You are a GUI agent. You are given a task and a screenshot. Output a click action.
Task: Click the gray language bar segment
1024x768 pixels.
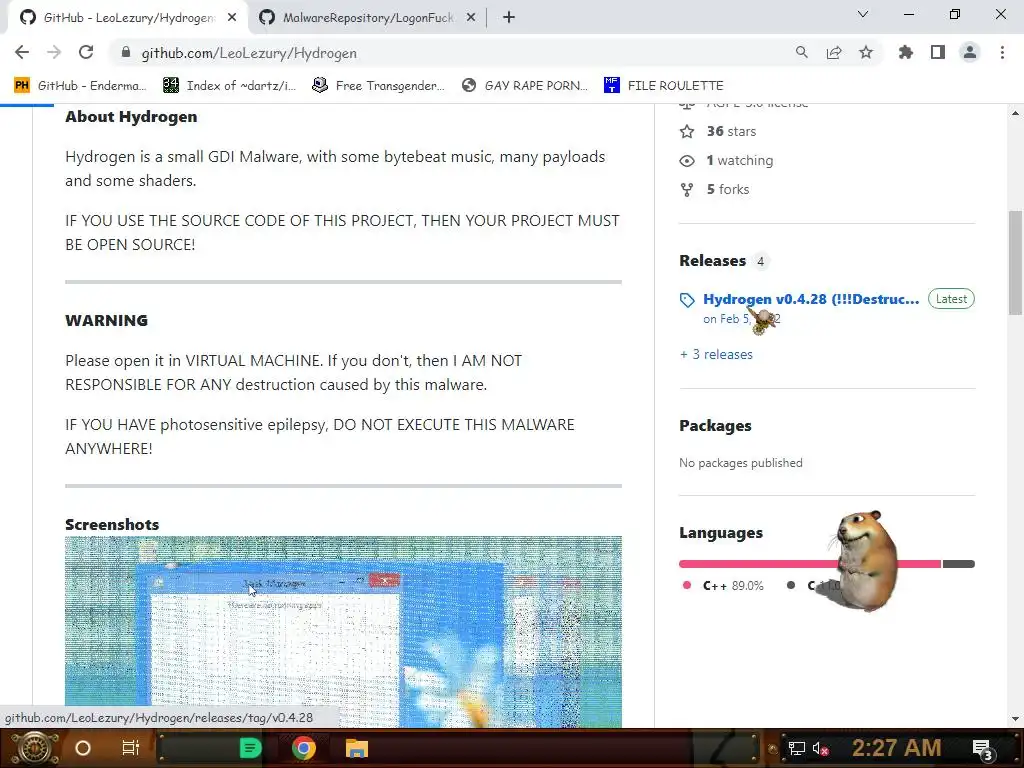coord(959,564)
